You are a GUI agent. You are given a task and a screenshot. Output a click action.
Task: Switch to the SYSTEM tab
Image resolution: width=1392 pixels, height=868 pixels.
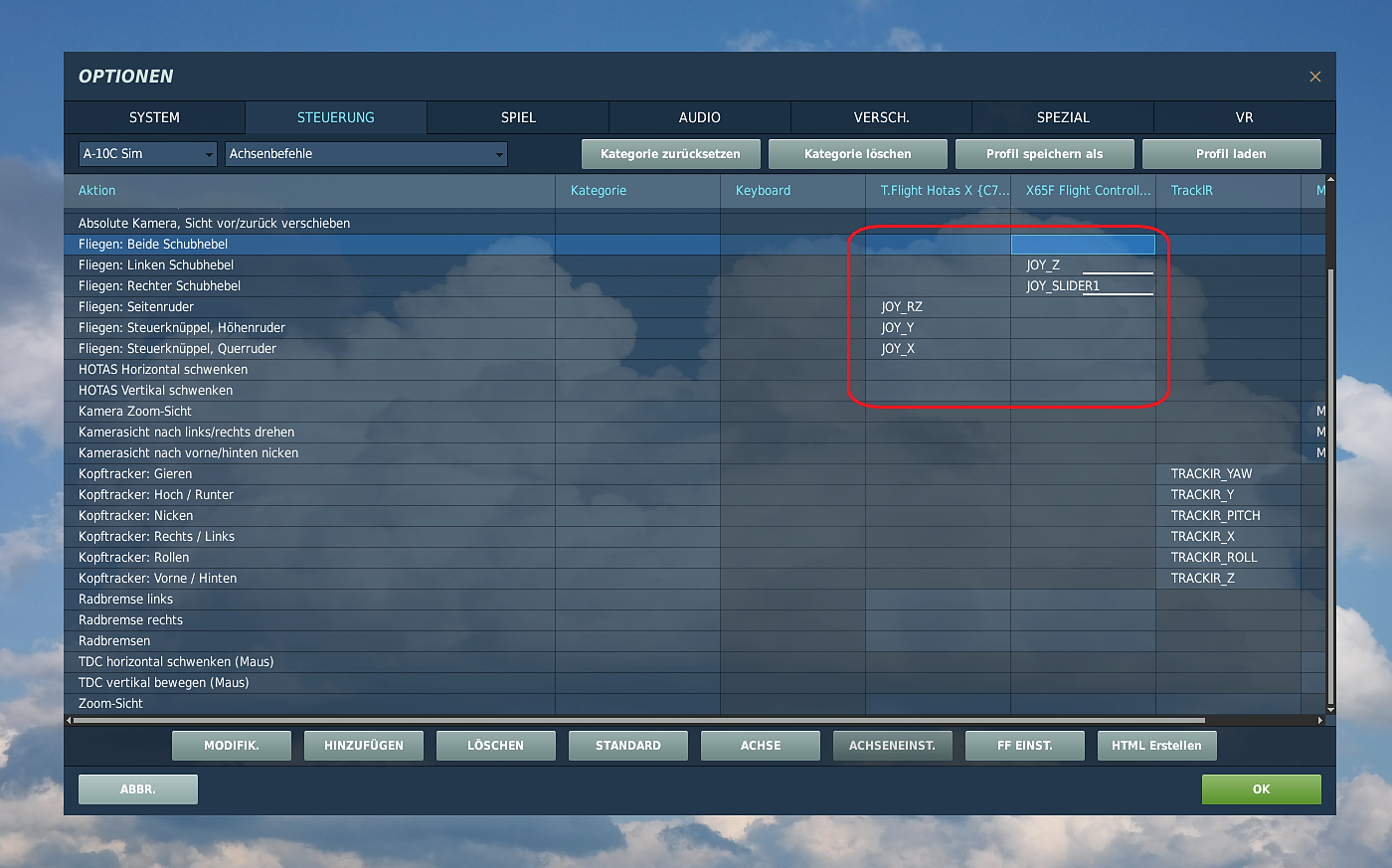154,117
